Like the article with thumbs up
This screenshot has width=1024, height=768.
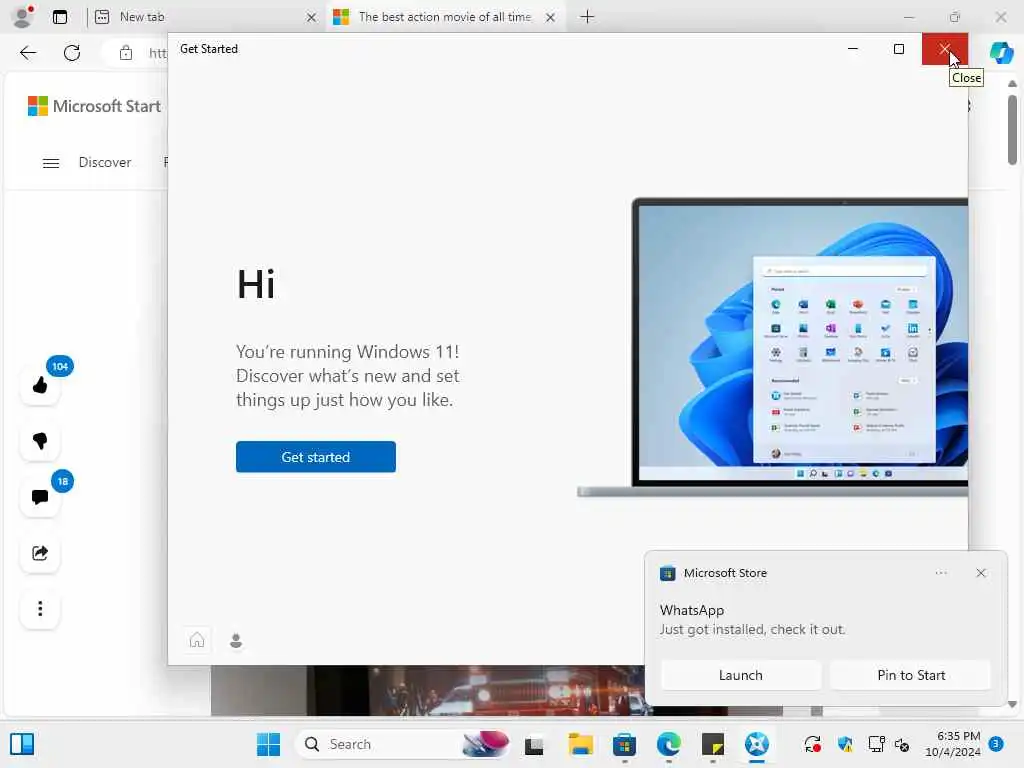point(40,385)
